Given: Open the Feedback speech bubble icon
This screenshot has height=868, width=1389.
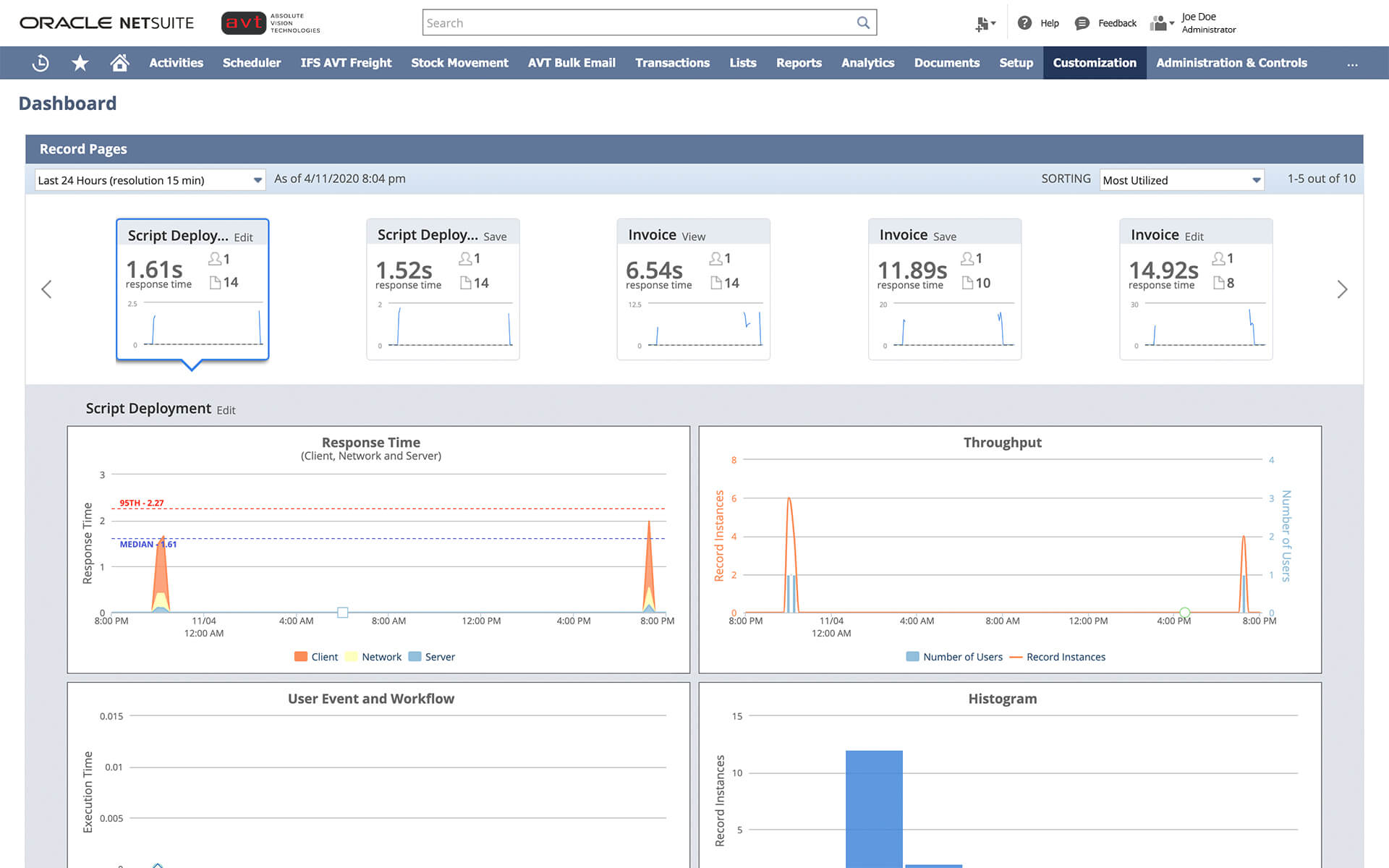Looking at the screenshot, I should click(x=1082, y=23).
